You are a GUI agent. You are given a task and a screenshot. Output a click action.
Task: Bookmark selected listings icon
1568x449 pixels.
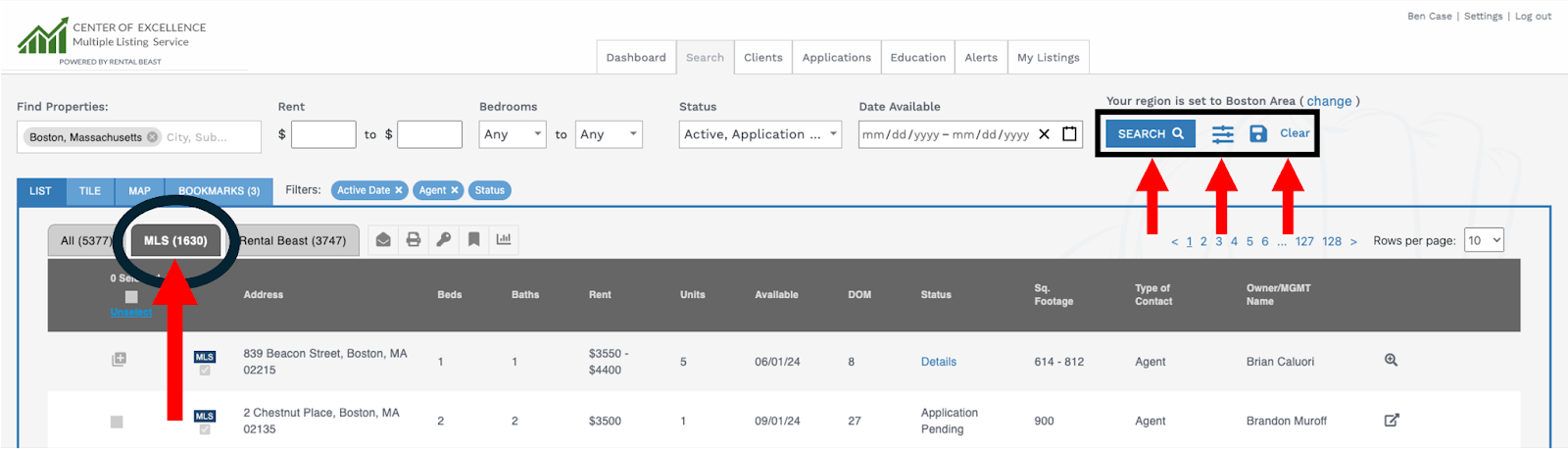[474, 239]
